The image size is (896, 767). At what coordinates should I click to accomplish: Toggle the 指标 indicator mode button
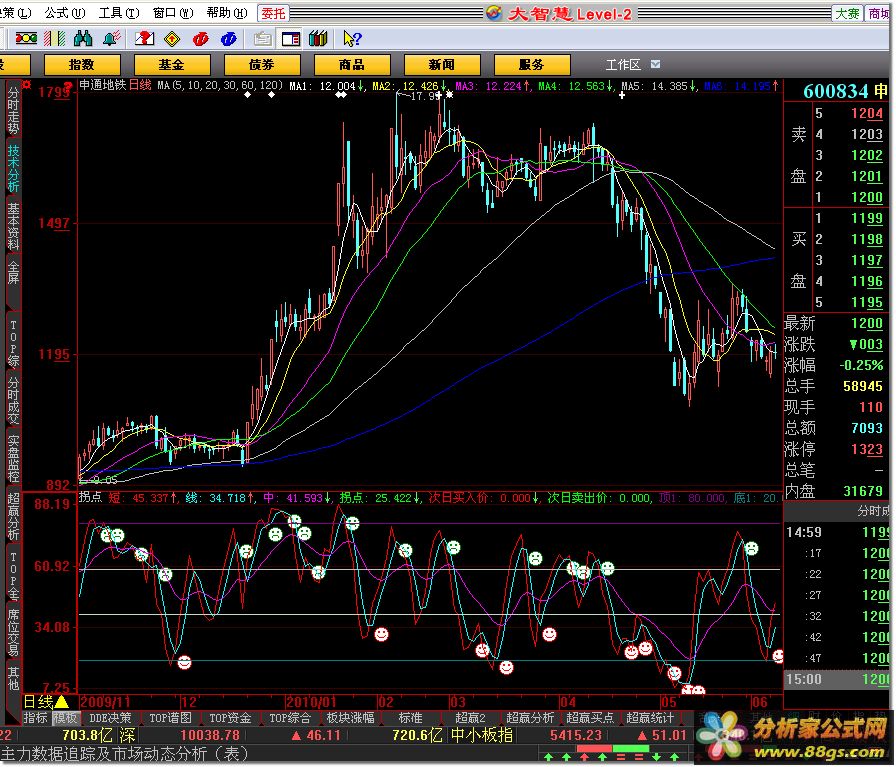(x=36, y=718)
